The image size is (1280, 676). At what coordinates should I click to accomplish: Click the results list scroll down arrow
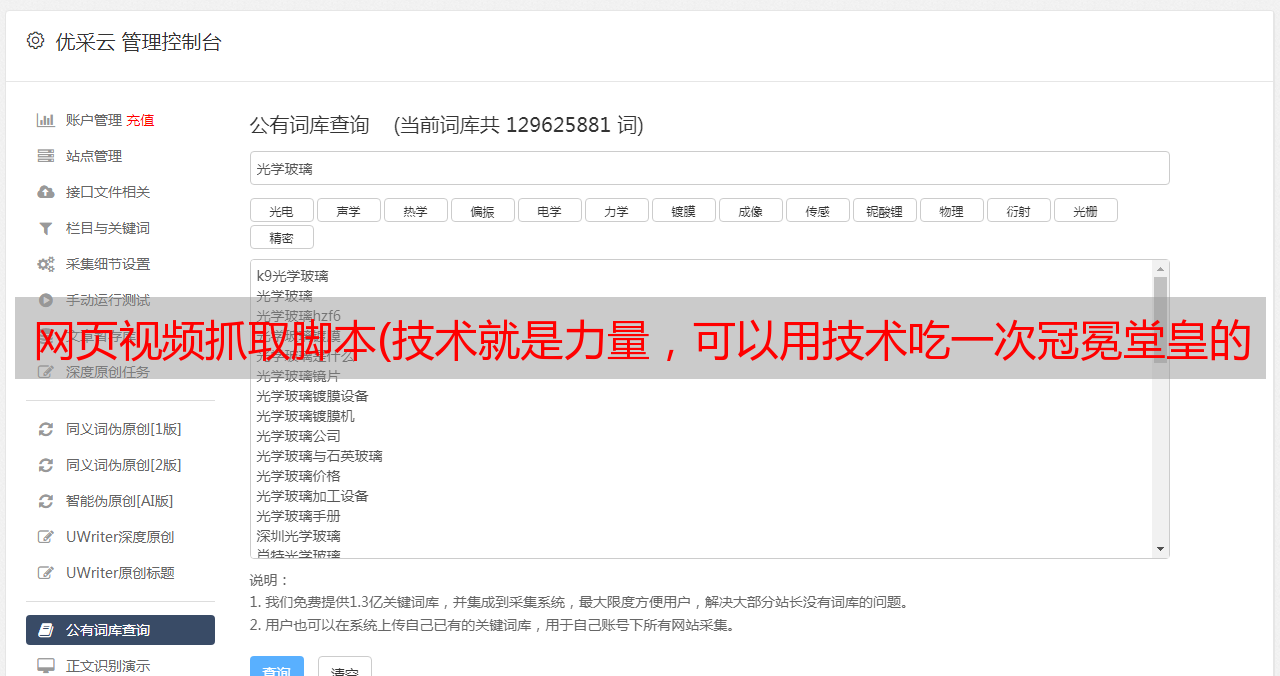1160,549
